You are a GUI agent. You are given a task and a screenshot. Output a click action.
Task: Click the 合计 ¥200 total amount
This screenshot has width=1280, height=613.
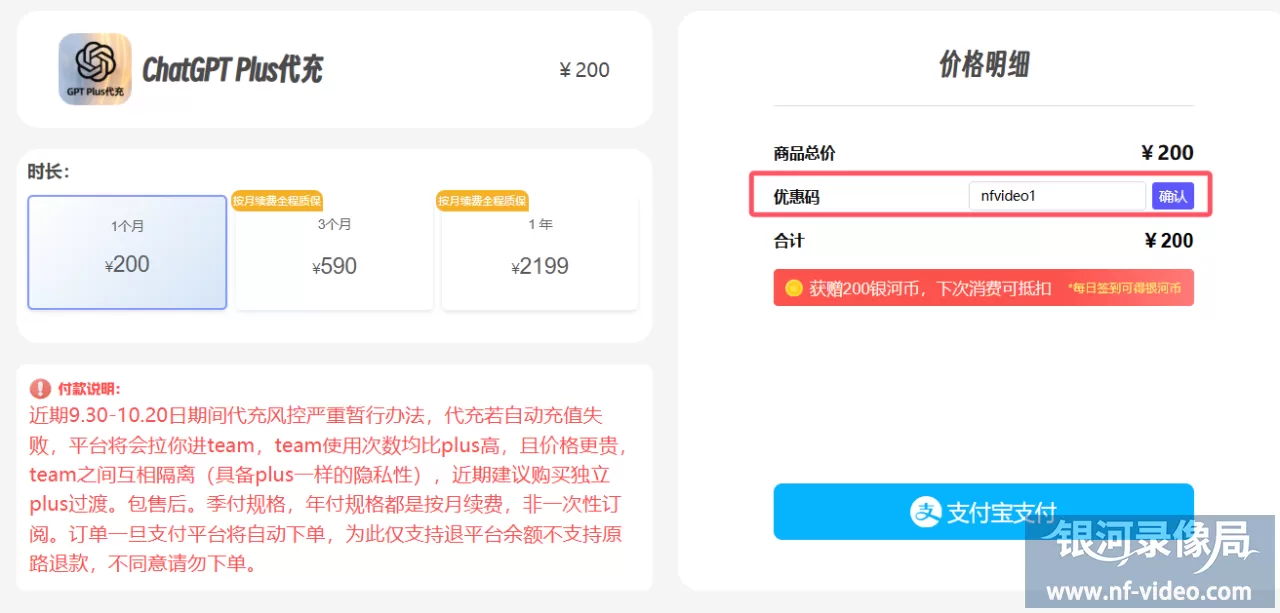(1168, 240)
